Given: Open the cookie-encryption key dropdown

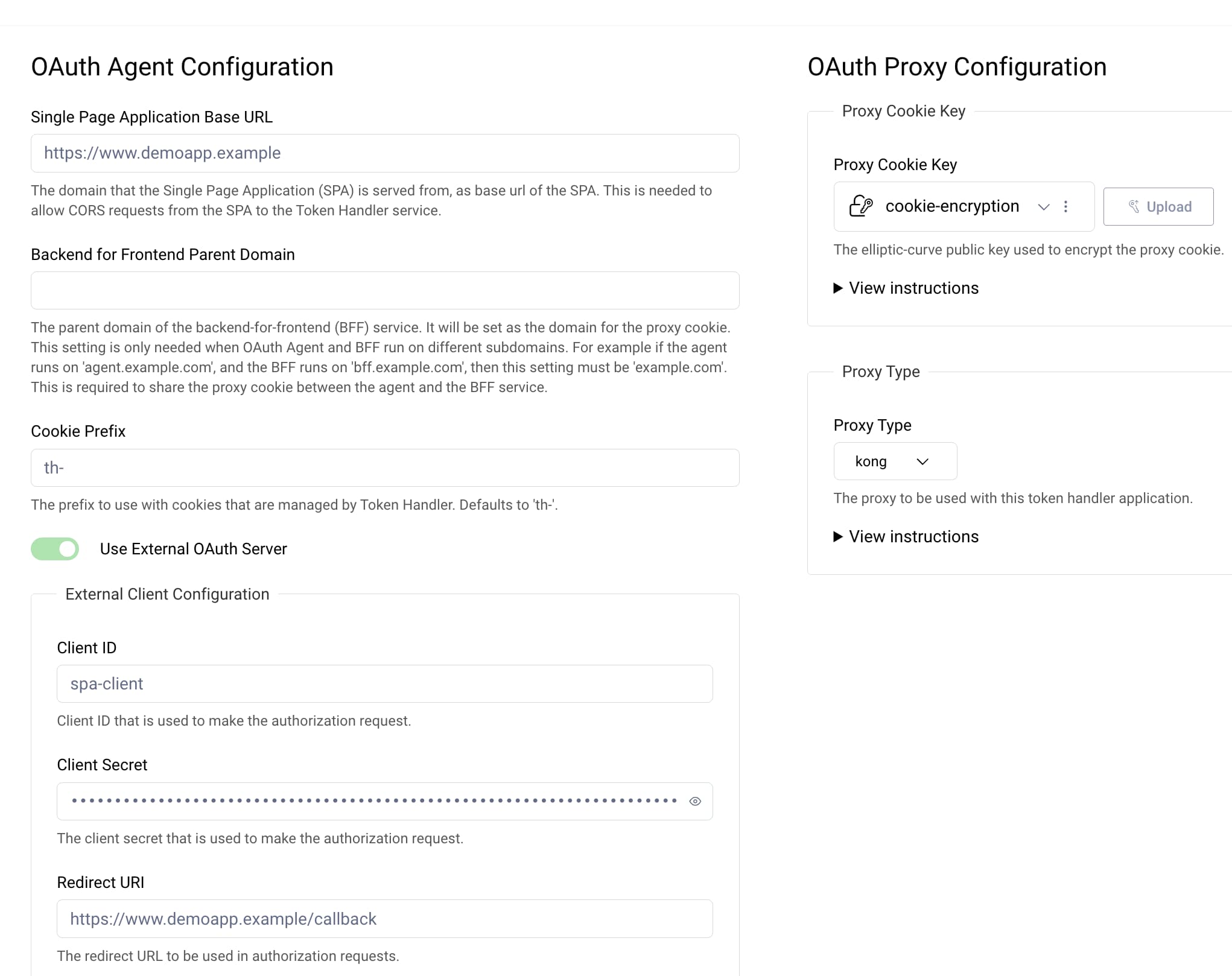Looking at the screenshot, I should [1043, 207].
